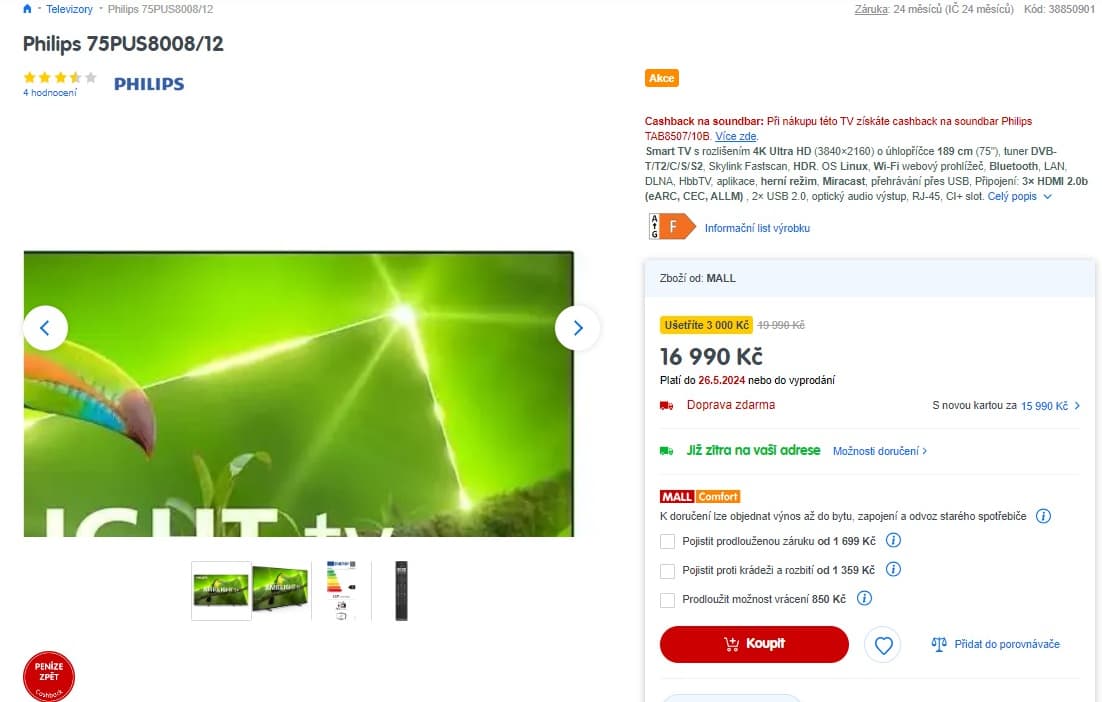Open Televizory breadcrumb category
The image size is (1102, 702).
(x=69, y=9)
